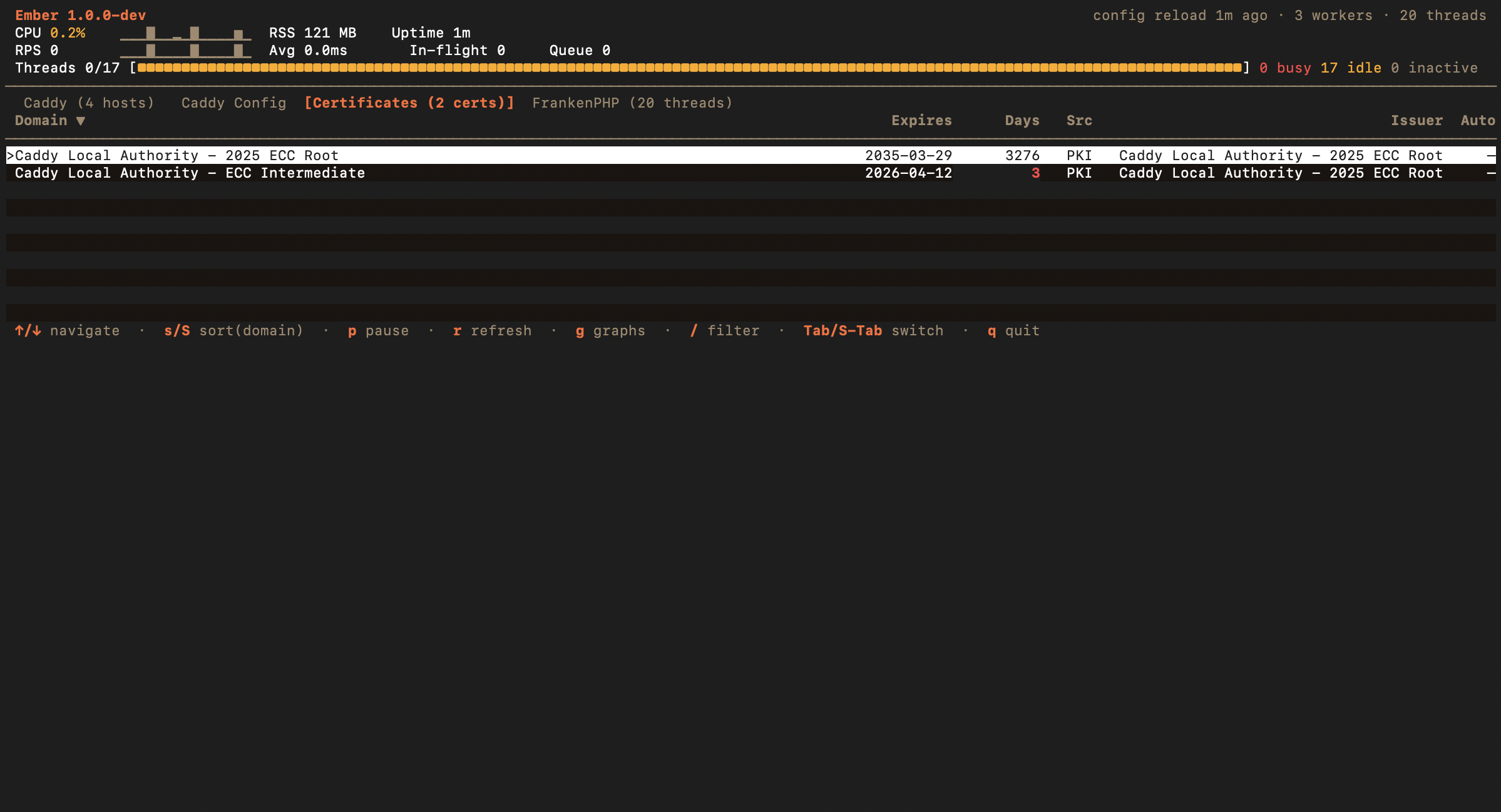Click the RPS sparkline graph
The height and width of the screenshot is (812, 1501).
[x=185, y=51]
